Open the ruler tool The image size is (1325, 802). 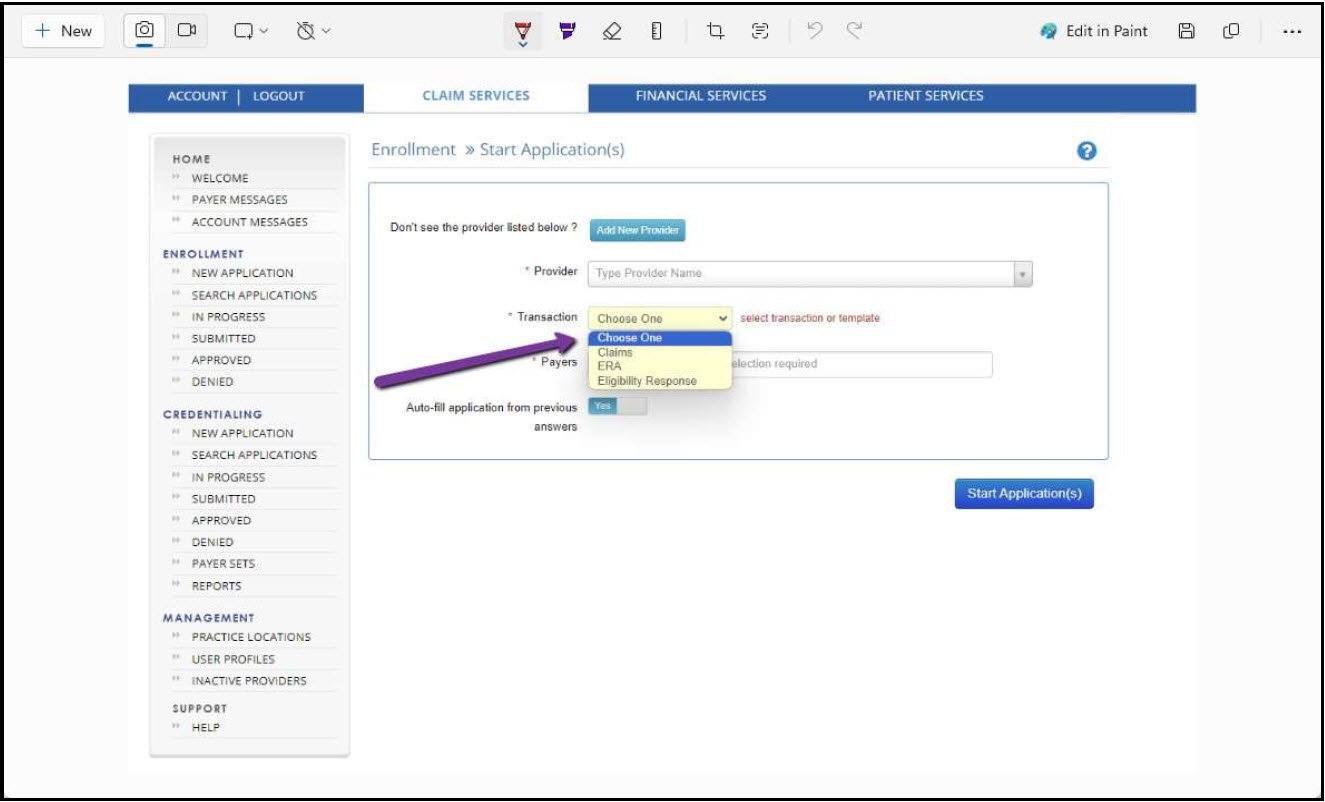[x=656, y=31]
